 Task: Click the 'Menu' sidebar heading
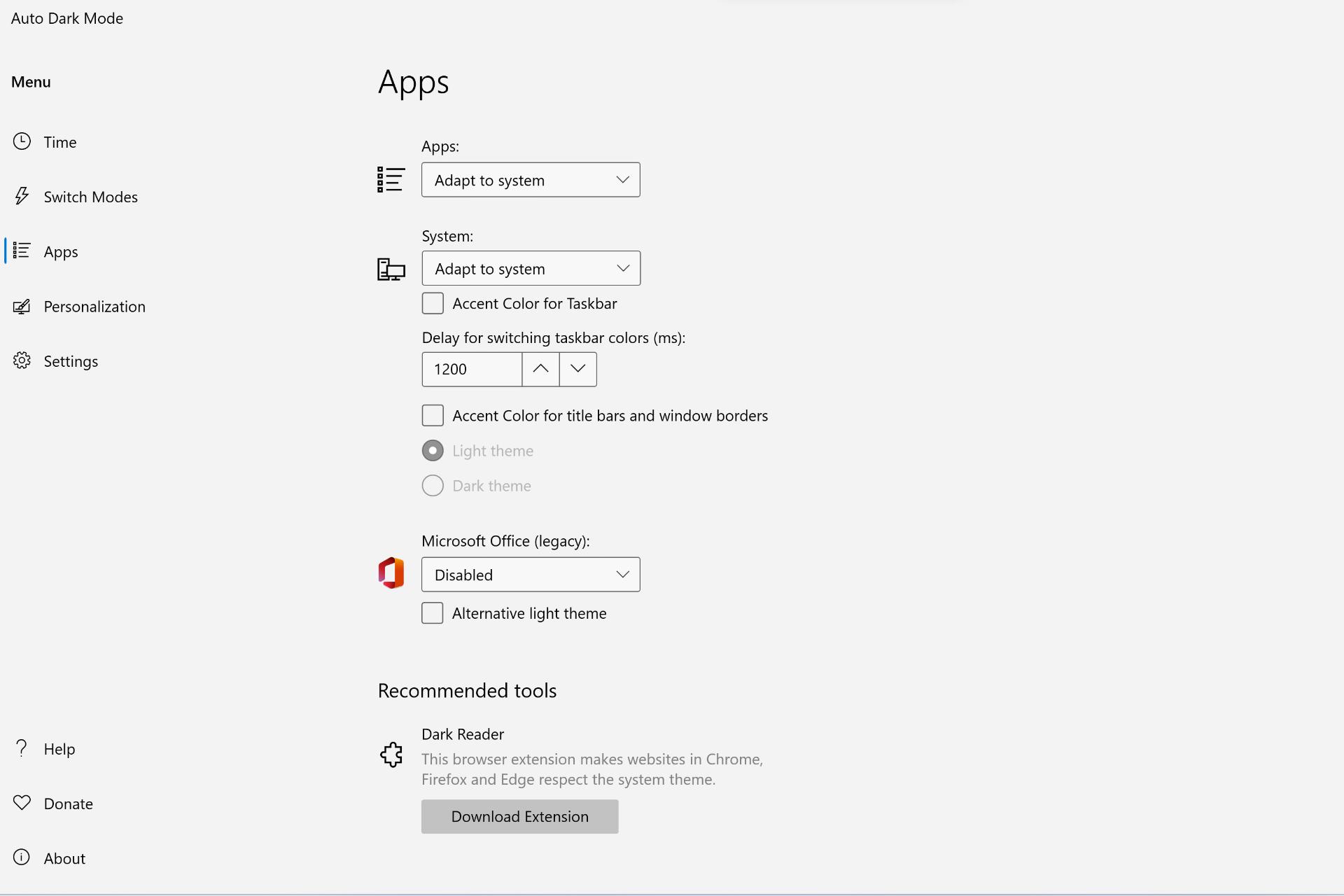click(x=31, y=82)
